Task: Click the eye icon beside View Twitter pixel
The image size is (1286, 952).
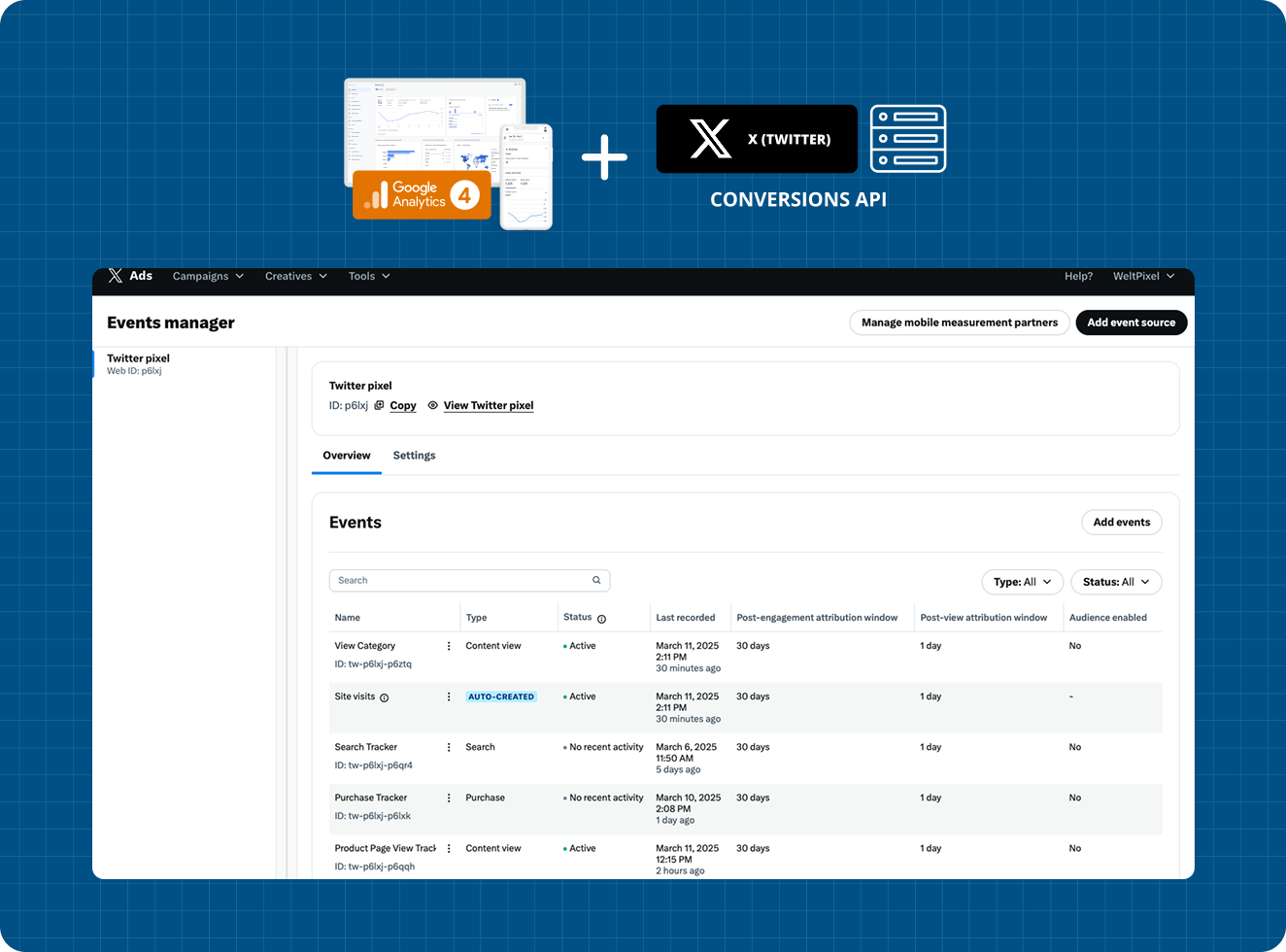Action: coord(432,405)
